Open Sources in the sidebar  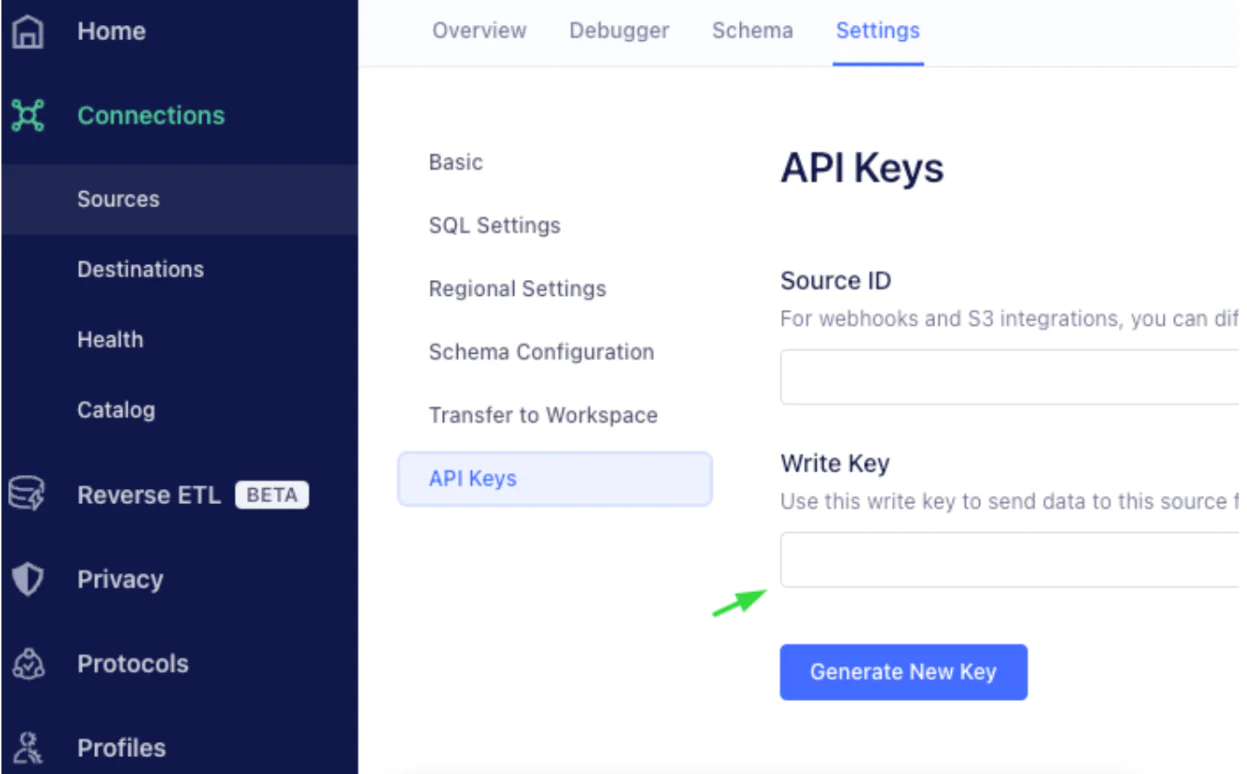click(118, 199)
